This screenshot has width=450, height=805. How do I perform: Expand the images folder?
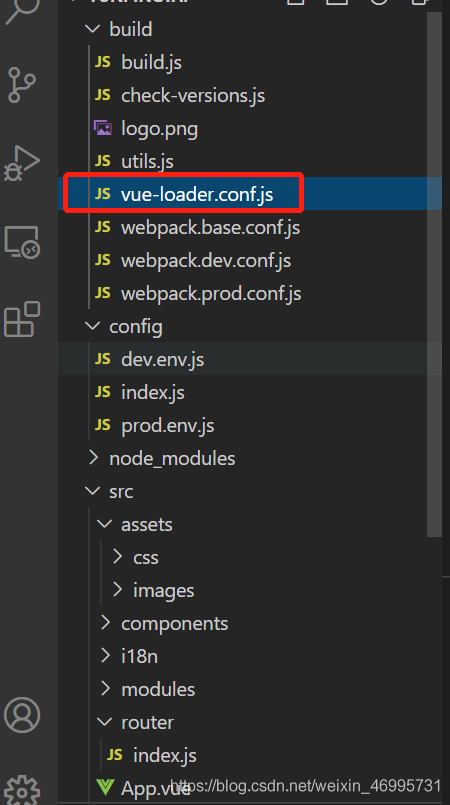117,589
